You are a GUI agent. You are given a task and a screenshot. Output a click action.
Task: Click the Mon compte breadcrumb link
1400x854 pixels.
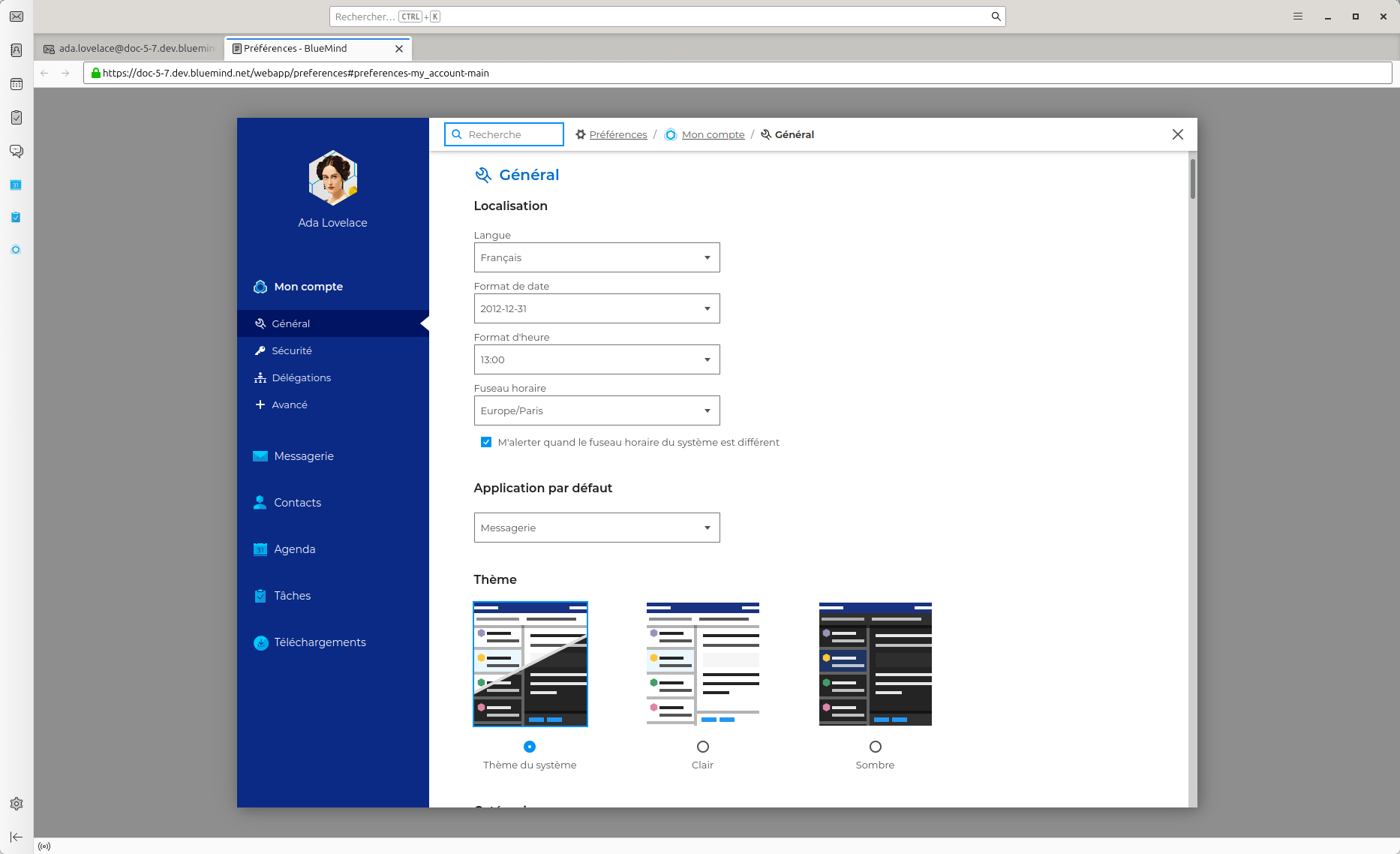714,134
